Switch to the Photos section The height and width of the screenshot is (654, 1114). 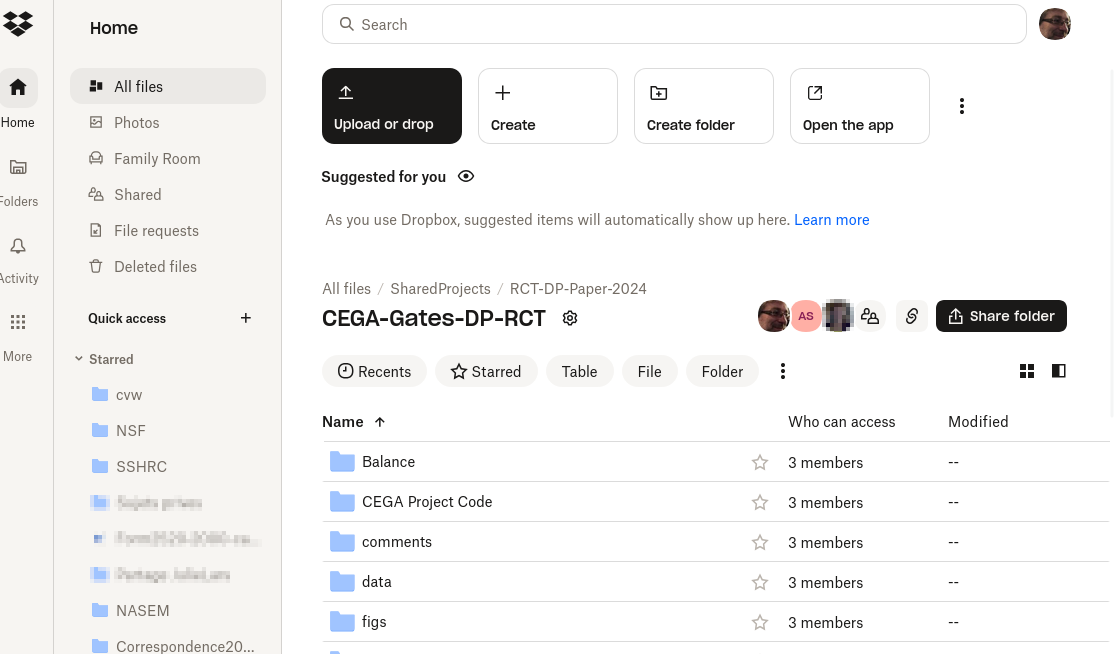tap(136, 122)
